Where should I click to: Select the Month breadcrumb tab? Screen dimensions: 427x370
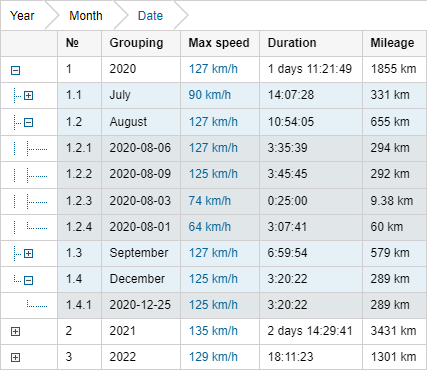(x=86, y=16)
